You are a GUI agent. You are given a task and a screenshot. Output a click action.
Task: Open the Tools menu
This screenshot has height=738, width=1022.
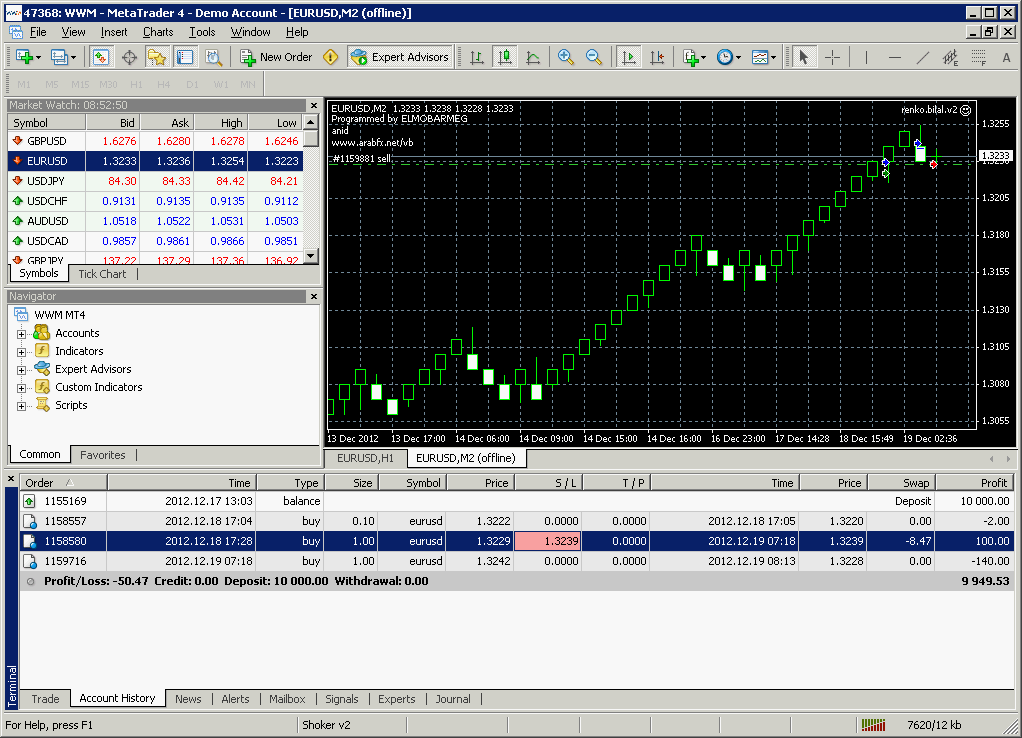tap(202, 32)
